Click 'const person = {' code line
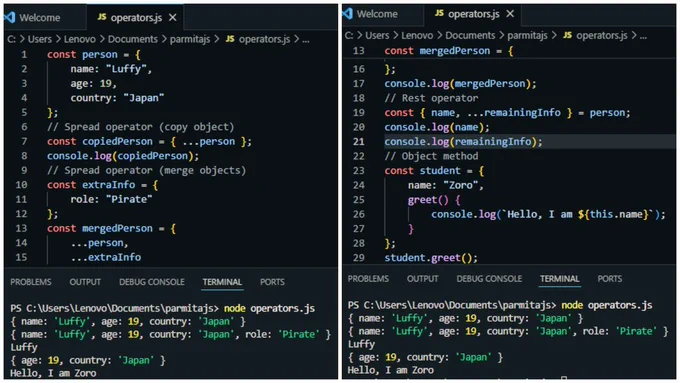The width and height of the screenshot is (680, 383). click(94, 55)
